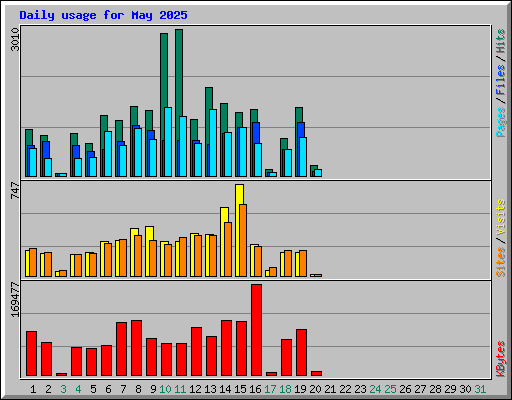Select day label 22 on the x-axis
This screenshot has width=512, height=400.
tap(345, 389)
